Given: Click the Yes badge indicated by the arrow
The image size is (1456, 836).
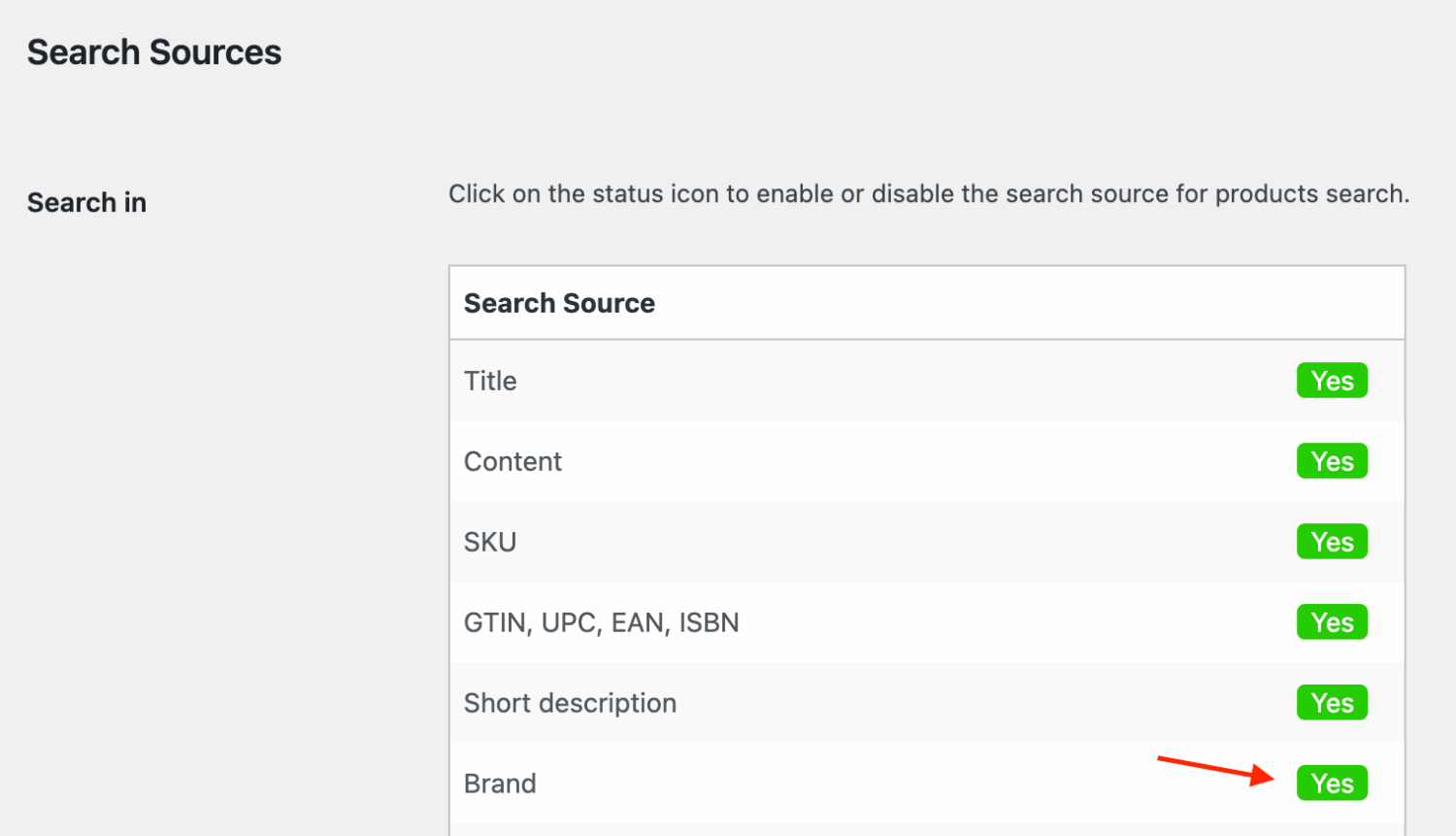Looking at the screenshot, I should point(1332,783).
